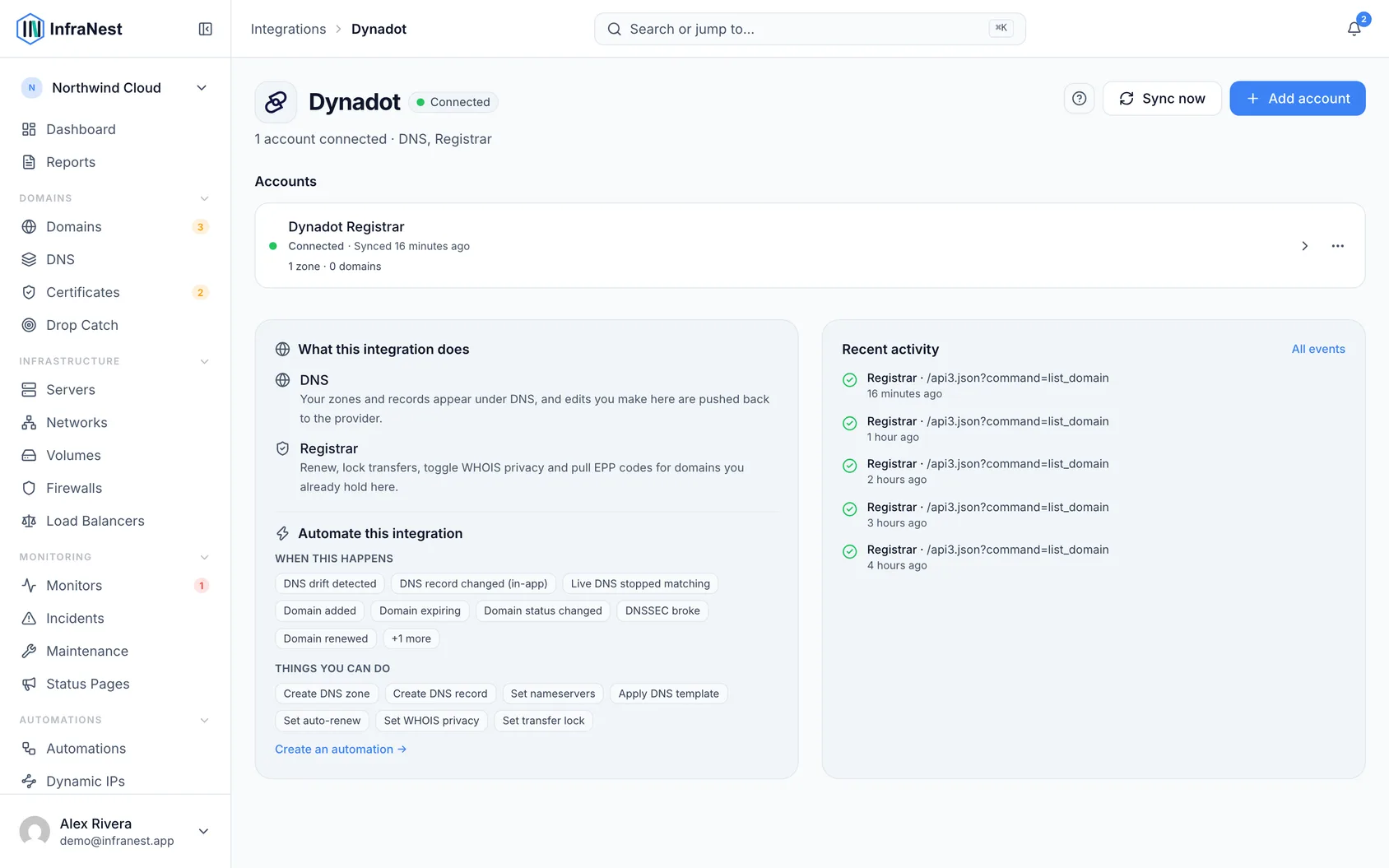This screenshot has width=1389, height=868.
Task: Collapse the Monitoring sidebar section
Action: coord(204,557)
